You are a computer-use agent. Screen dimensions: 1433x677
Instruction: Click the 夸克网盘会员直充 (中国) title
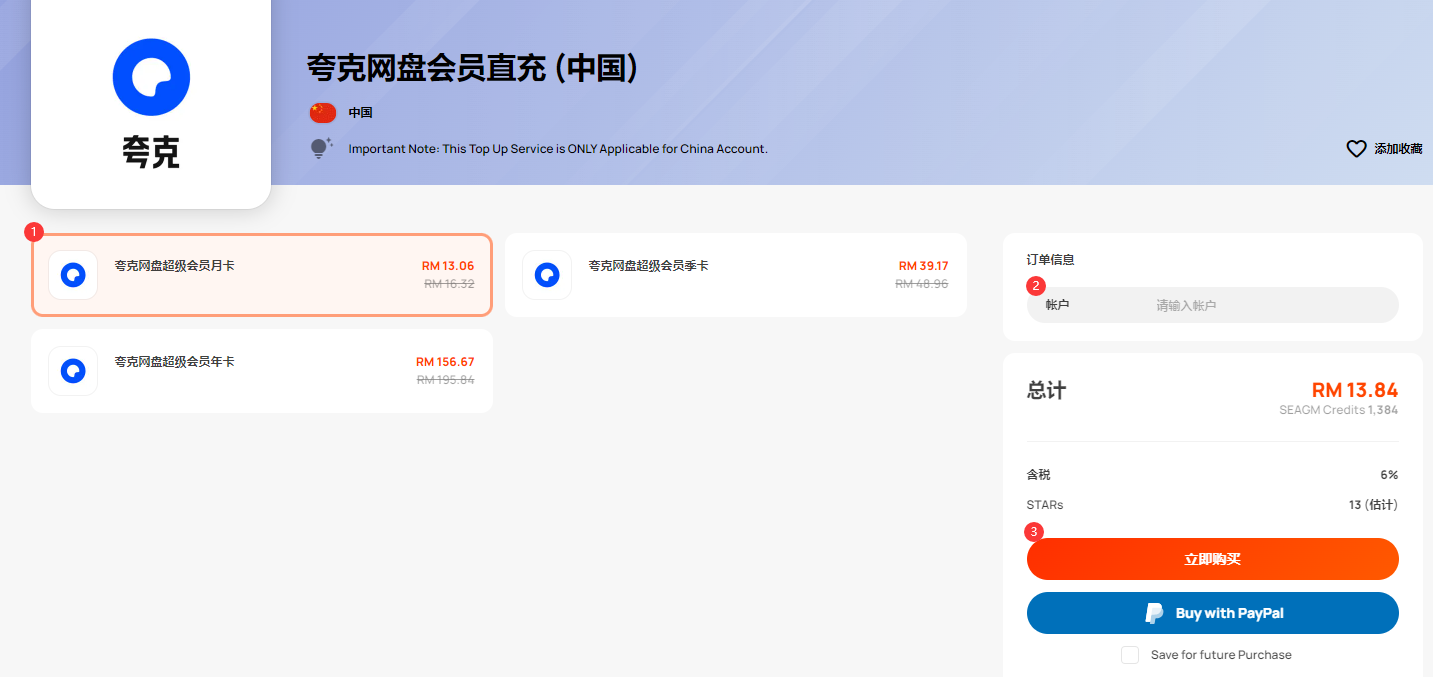(472, 68)
